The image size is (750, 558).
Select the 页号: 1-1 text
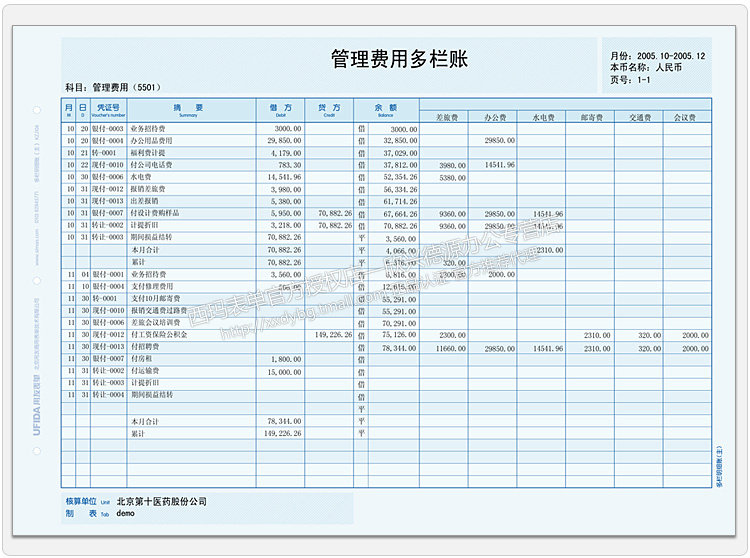630,79
